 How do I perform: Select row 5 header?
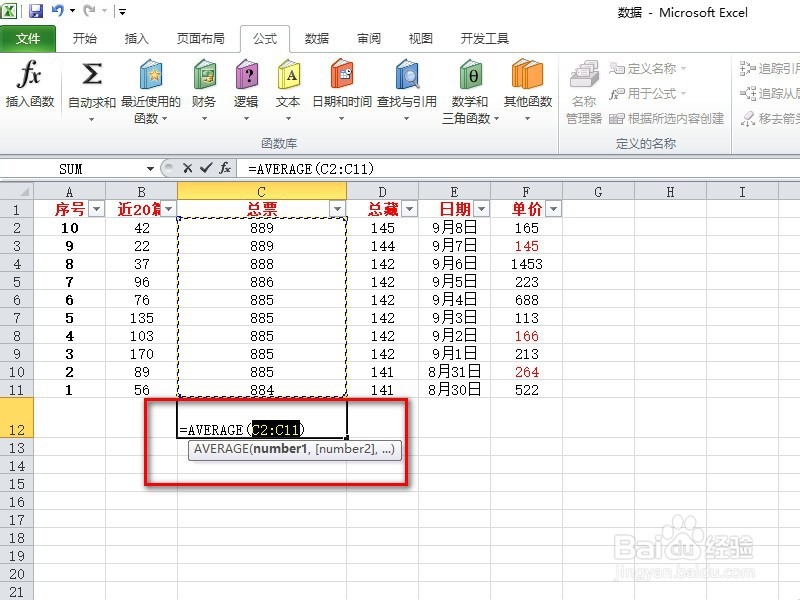tap(17, 282)
